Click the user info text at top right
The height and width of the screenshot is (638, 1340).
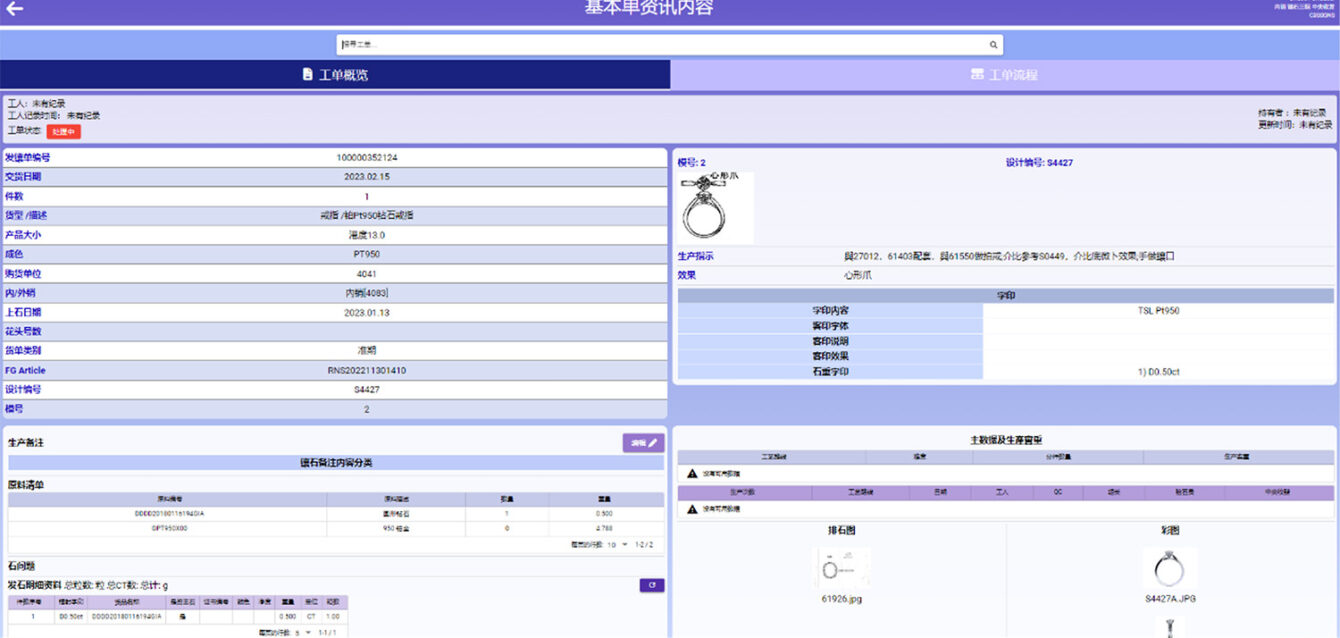(1304, 10)
